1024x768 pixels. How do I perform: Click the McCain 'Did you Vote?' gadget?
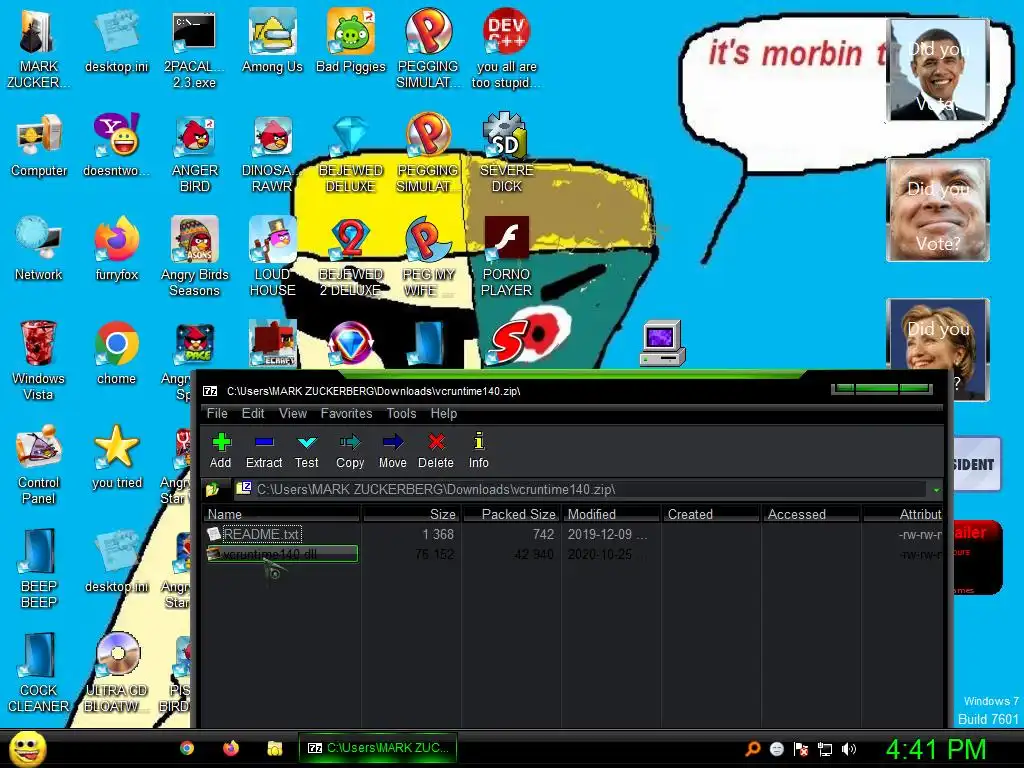[x=938, y=210]
